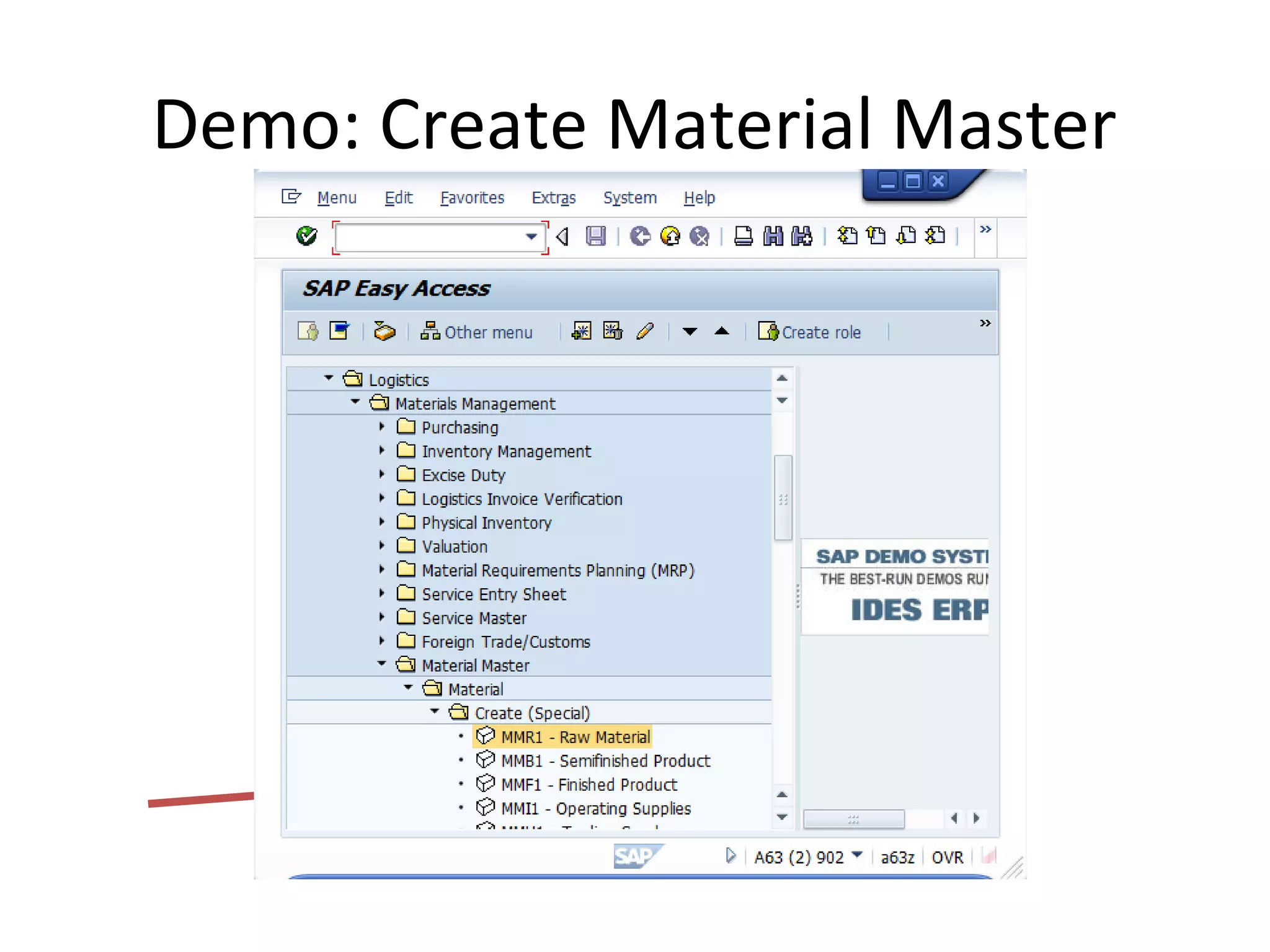Expand the standard toolbar overflow chevron
The height and width of the screenshot is (952, 1270).
click(985, 229)
